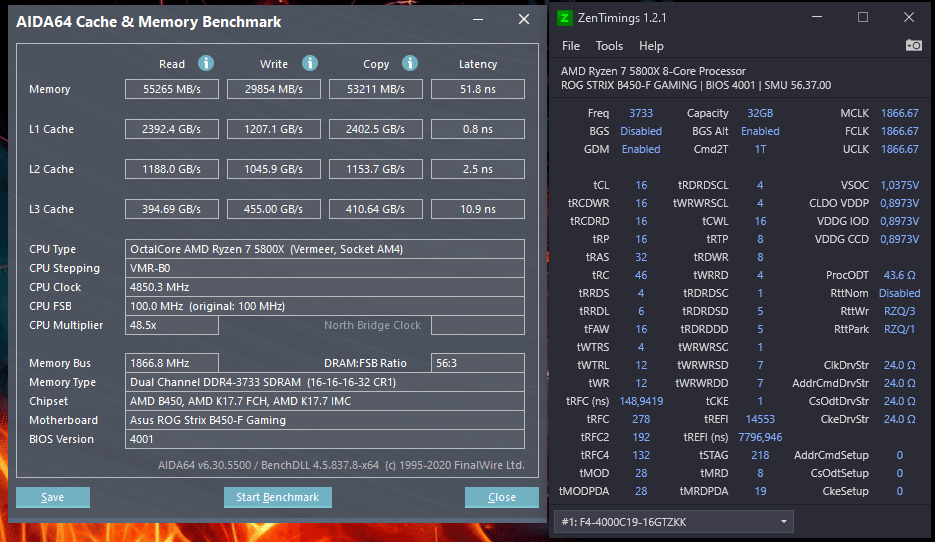Minimize the AIDA64 benchmark window
The image size is (935, 542).
tap(478, 20)
